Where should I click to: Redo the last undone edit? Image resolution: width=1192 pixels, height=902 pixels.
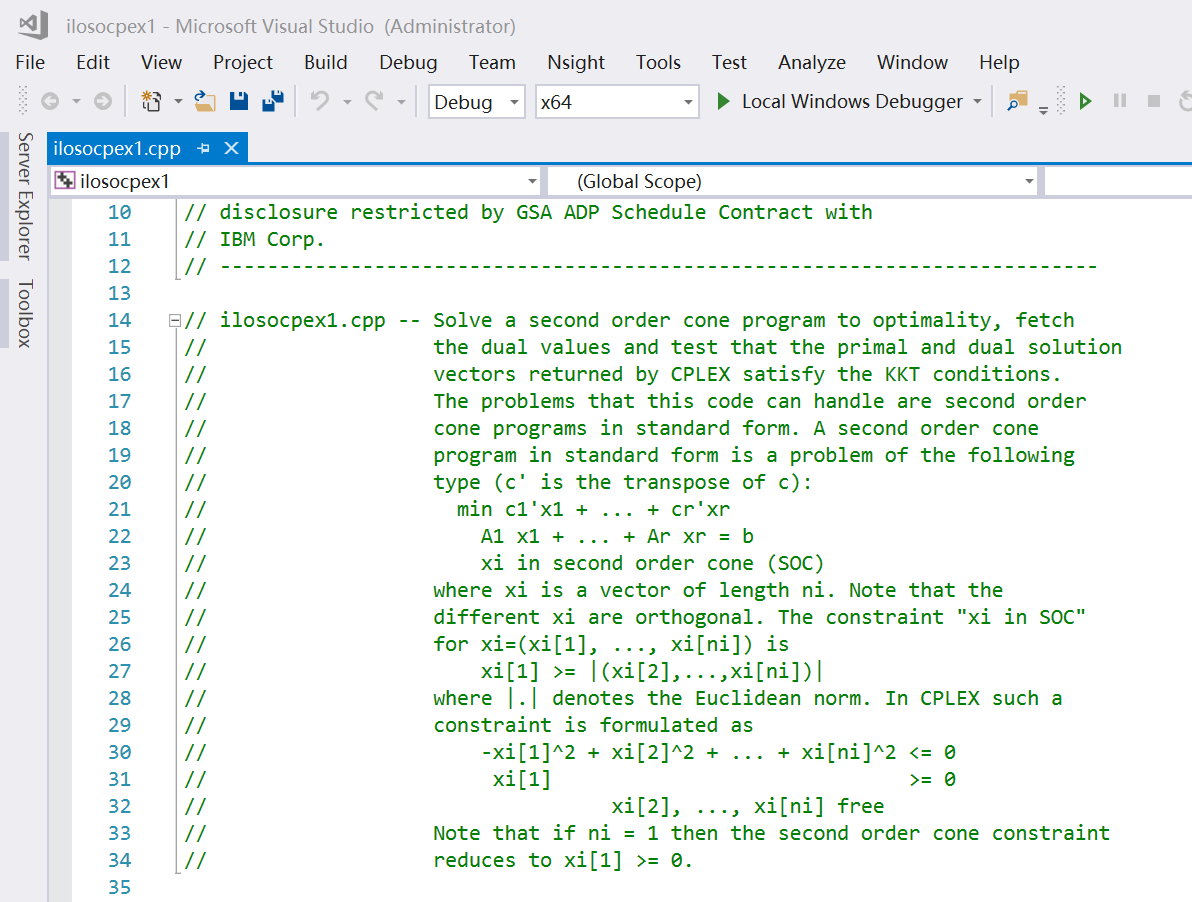tap(374, 101)
